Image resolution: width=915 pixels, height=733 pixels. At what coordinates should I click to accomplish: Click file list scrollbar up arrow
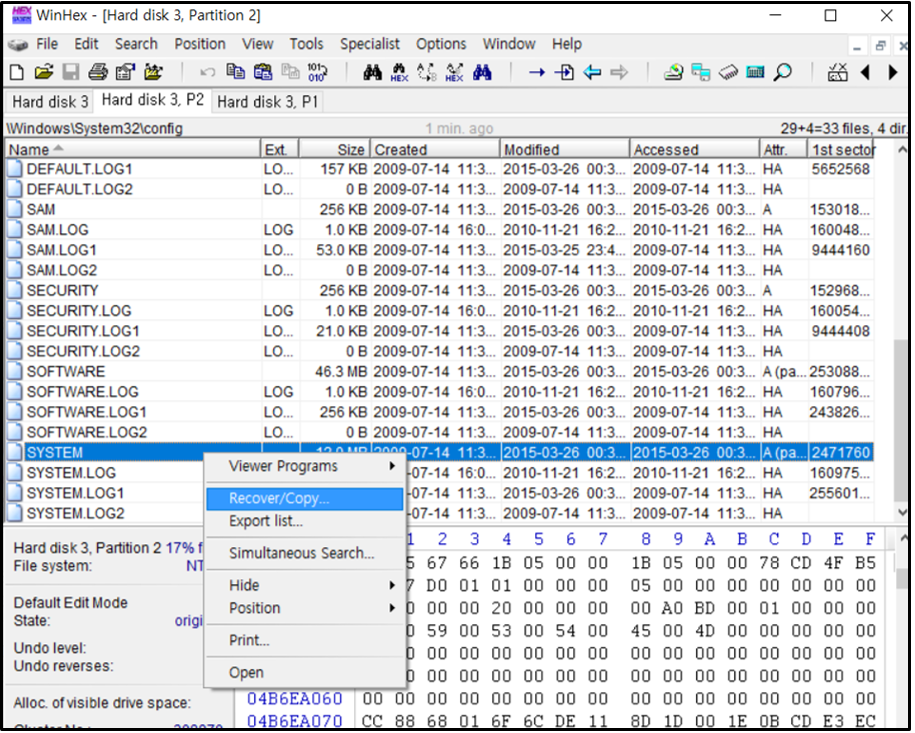click(x=902, y=149)
